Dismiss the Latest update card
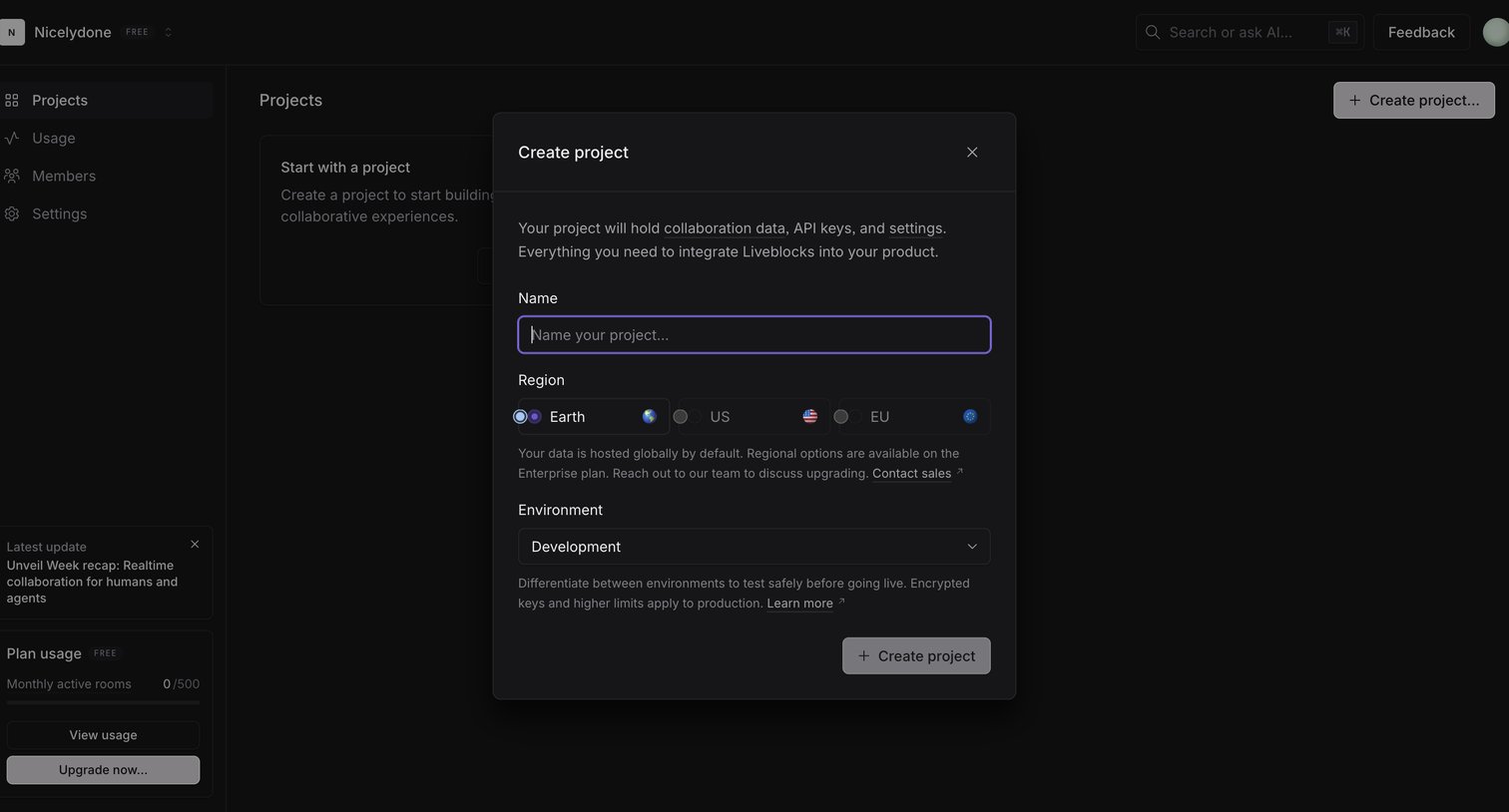This screenshot has height=812, width=1509. pos(195,544)
